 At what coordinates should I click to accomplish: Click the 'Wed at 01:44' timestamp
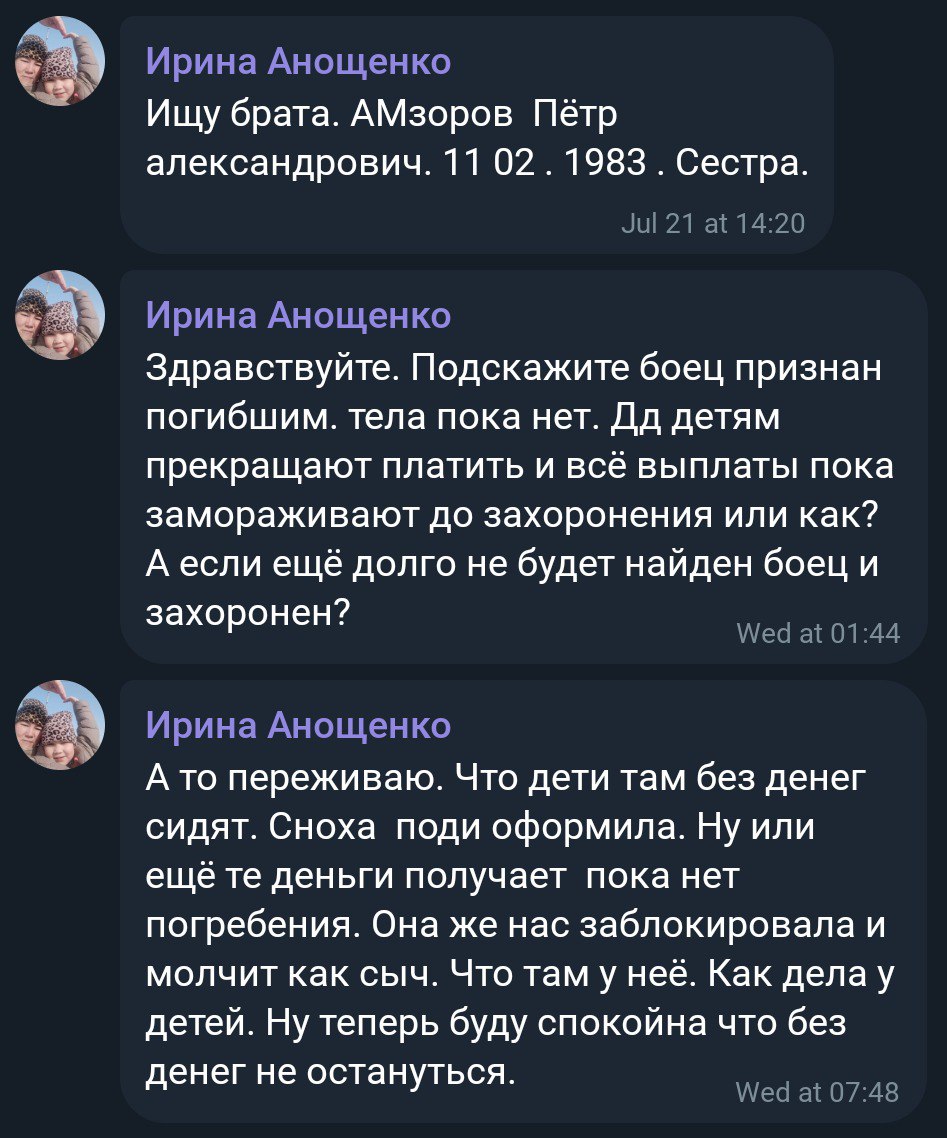[x=817, y=632]
